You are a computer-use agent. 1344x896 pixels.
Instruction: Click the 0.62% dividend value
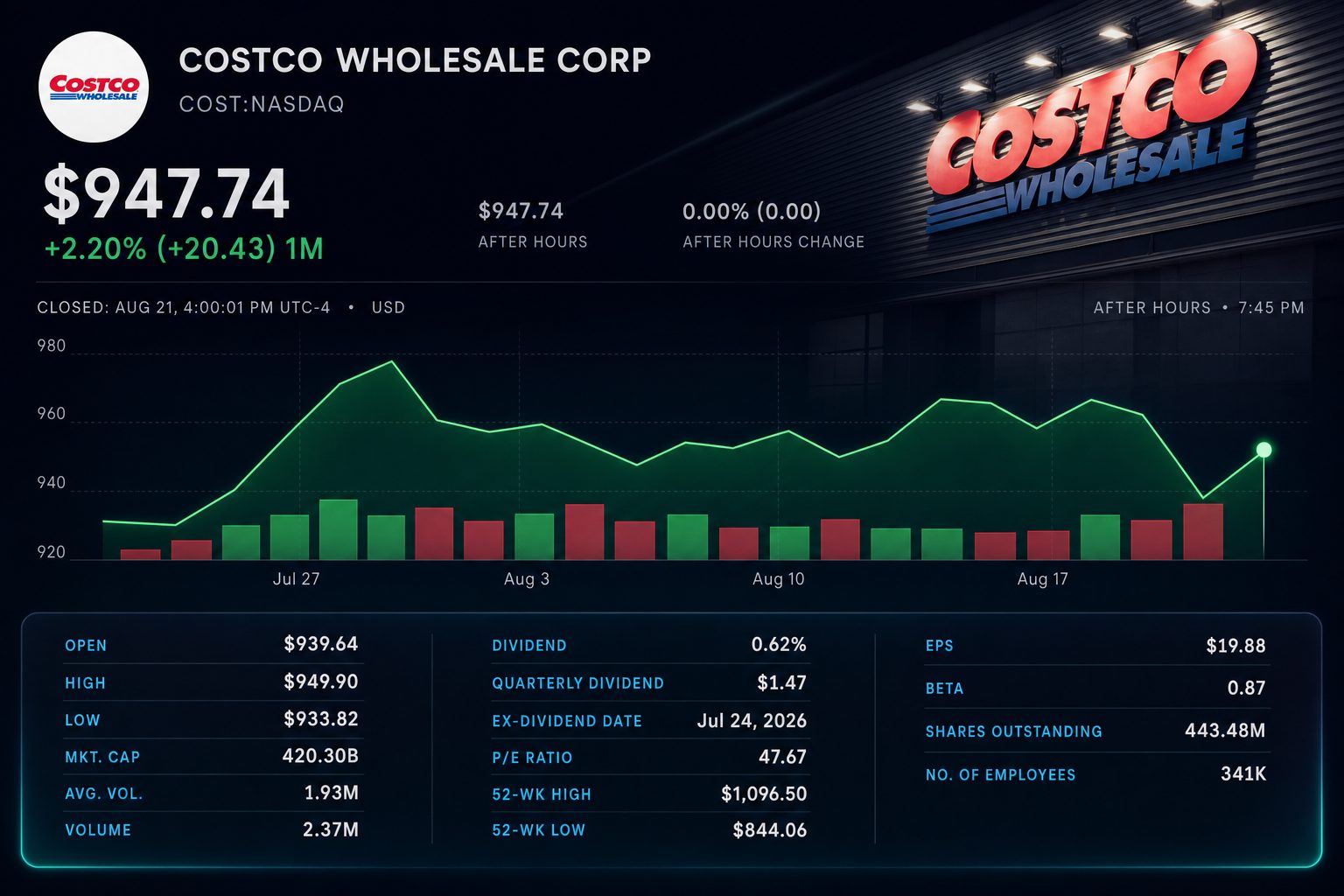pyautogui.click(x=779, y=645)
